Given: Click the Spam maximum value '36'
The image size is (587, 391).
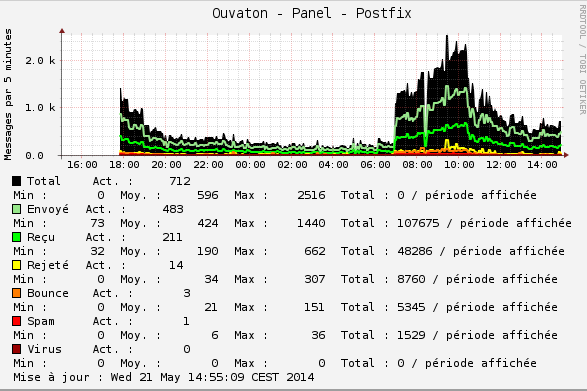Looking at the screenshot, I should 318,335.
